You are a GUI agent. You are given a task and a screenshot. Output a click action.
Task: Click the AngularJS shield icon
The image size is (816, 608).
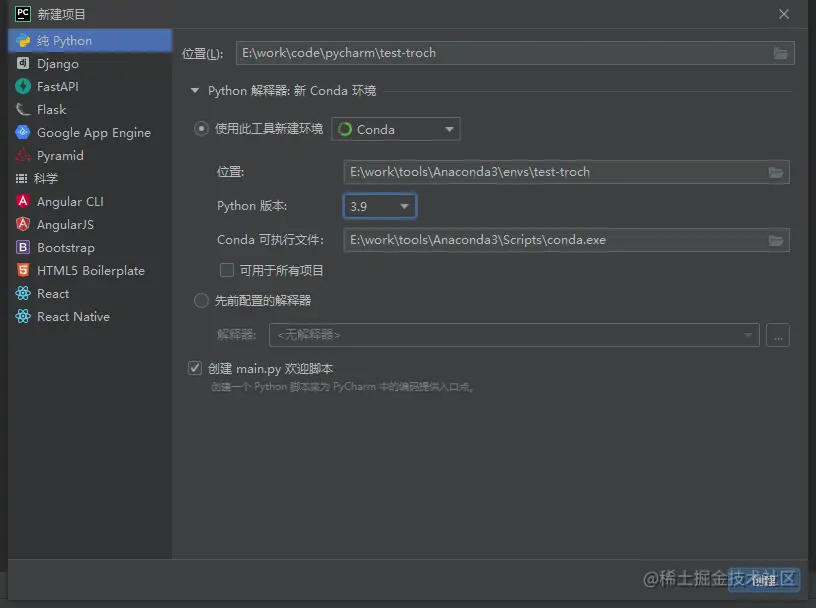23,224
